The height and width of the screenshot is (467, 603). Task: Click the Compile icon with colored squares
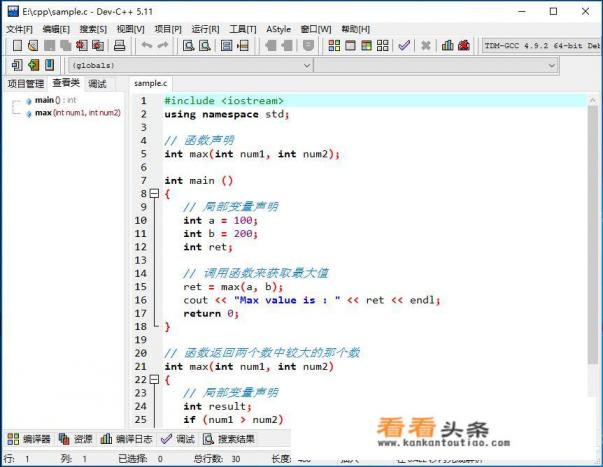[x=334, y=45]
